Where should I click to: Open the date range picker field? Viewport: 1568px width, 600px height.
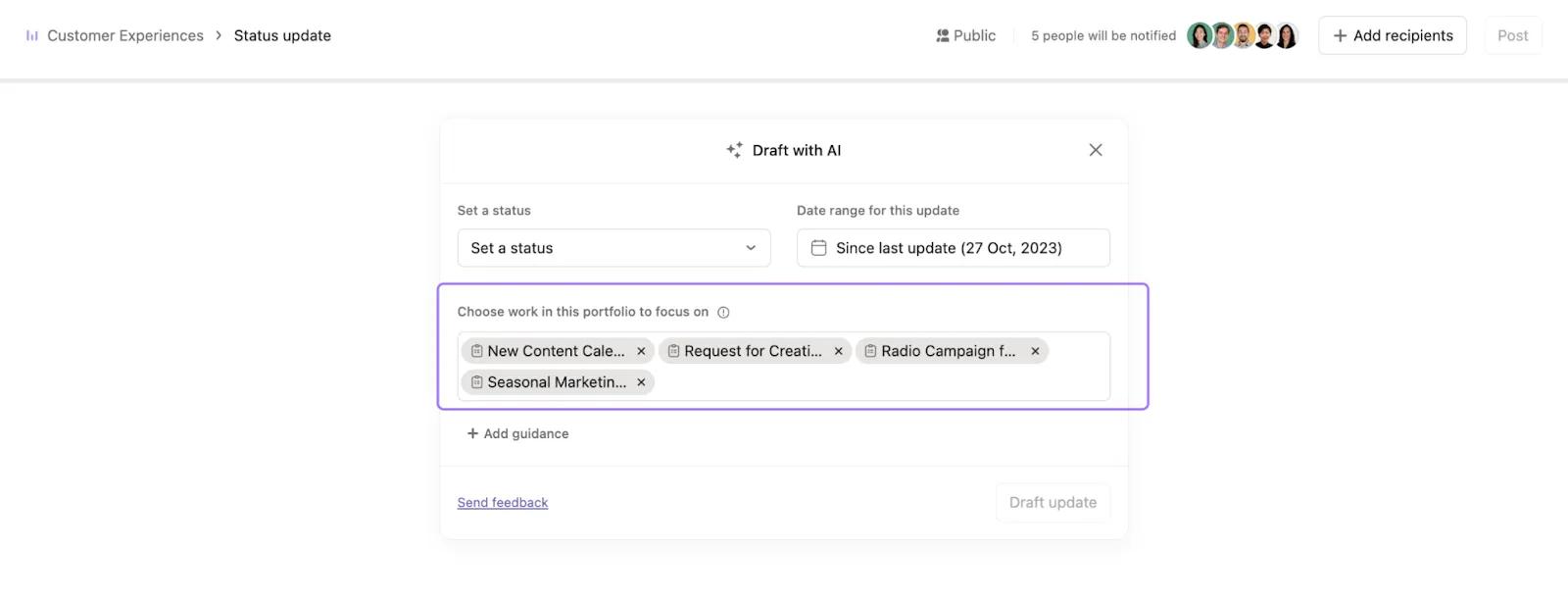(x=953, y=248)
